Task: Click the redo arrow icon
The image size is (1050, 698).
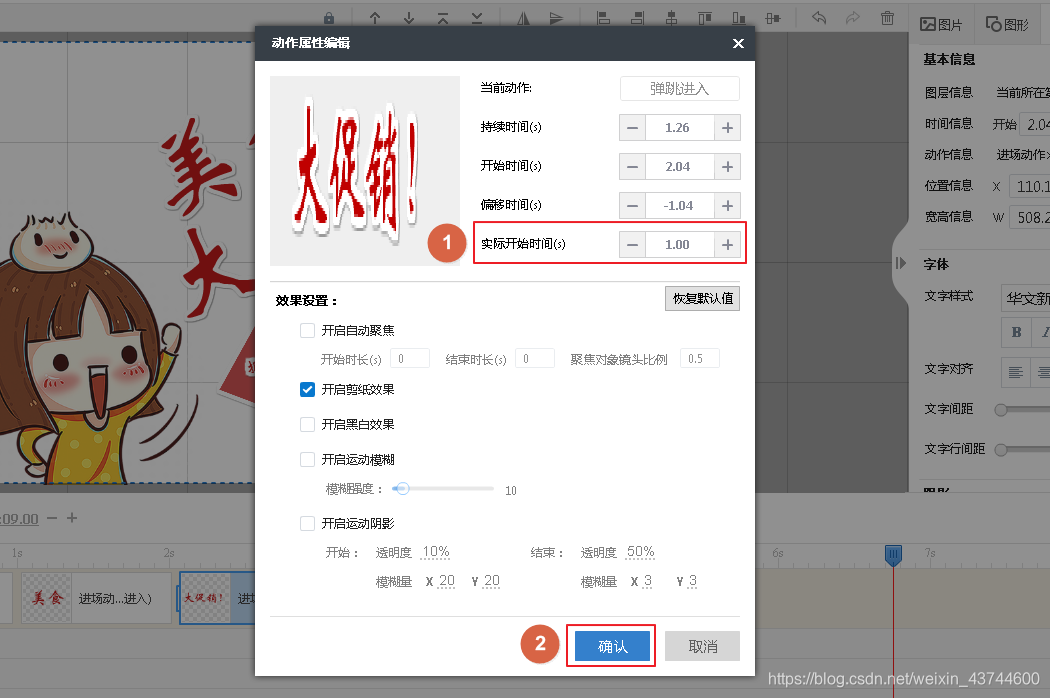Action: 852,18
